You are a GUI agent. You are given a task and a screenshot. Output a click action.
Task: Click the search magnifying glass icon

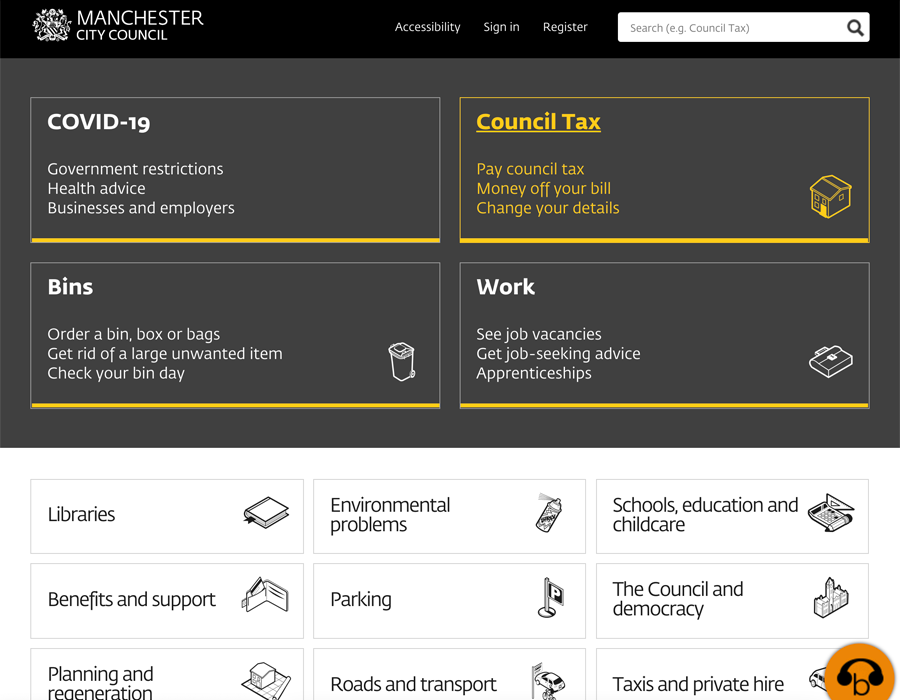pos(855,28)
